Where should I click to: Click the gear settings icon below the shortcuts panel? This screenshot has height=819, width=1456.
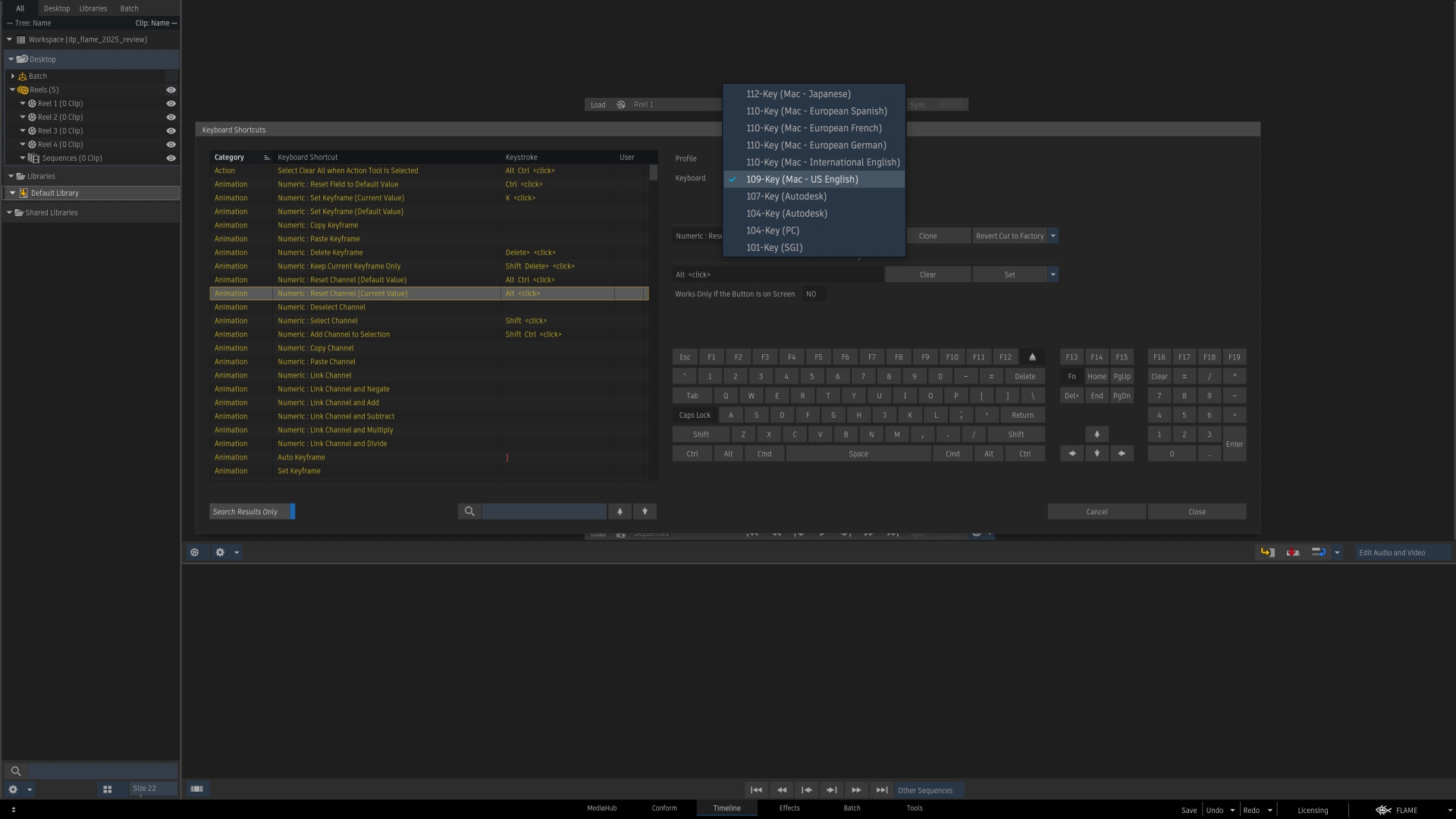(x=220, y=552)
